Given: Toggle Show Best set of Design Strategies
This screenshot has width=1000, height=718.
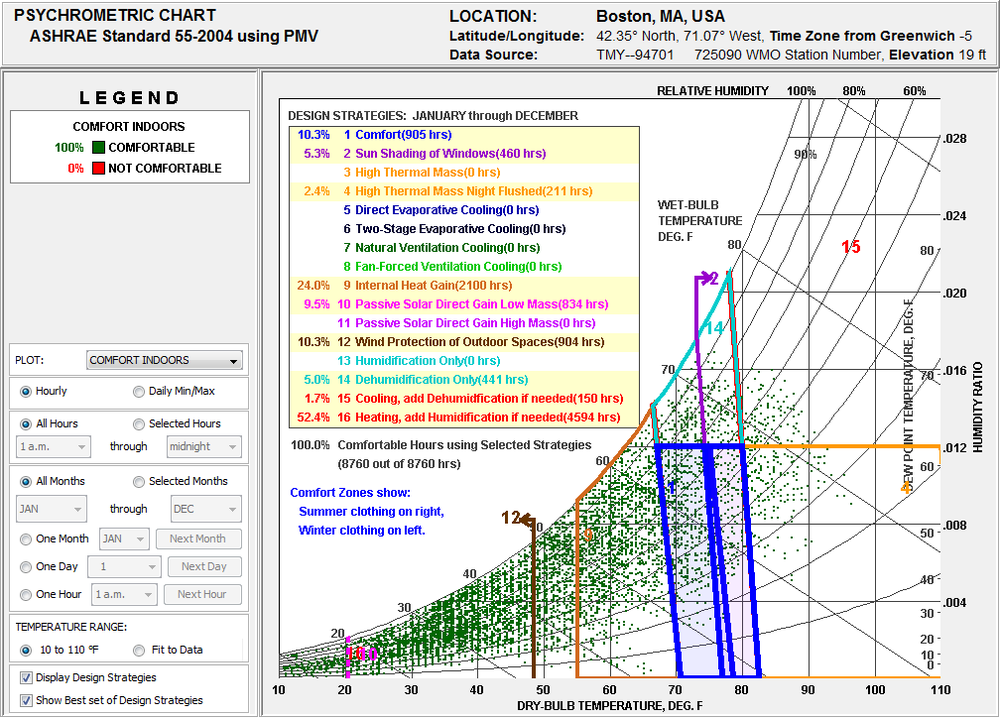Looking at the screenshot, I should 25,700.
